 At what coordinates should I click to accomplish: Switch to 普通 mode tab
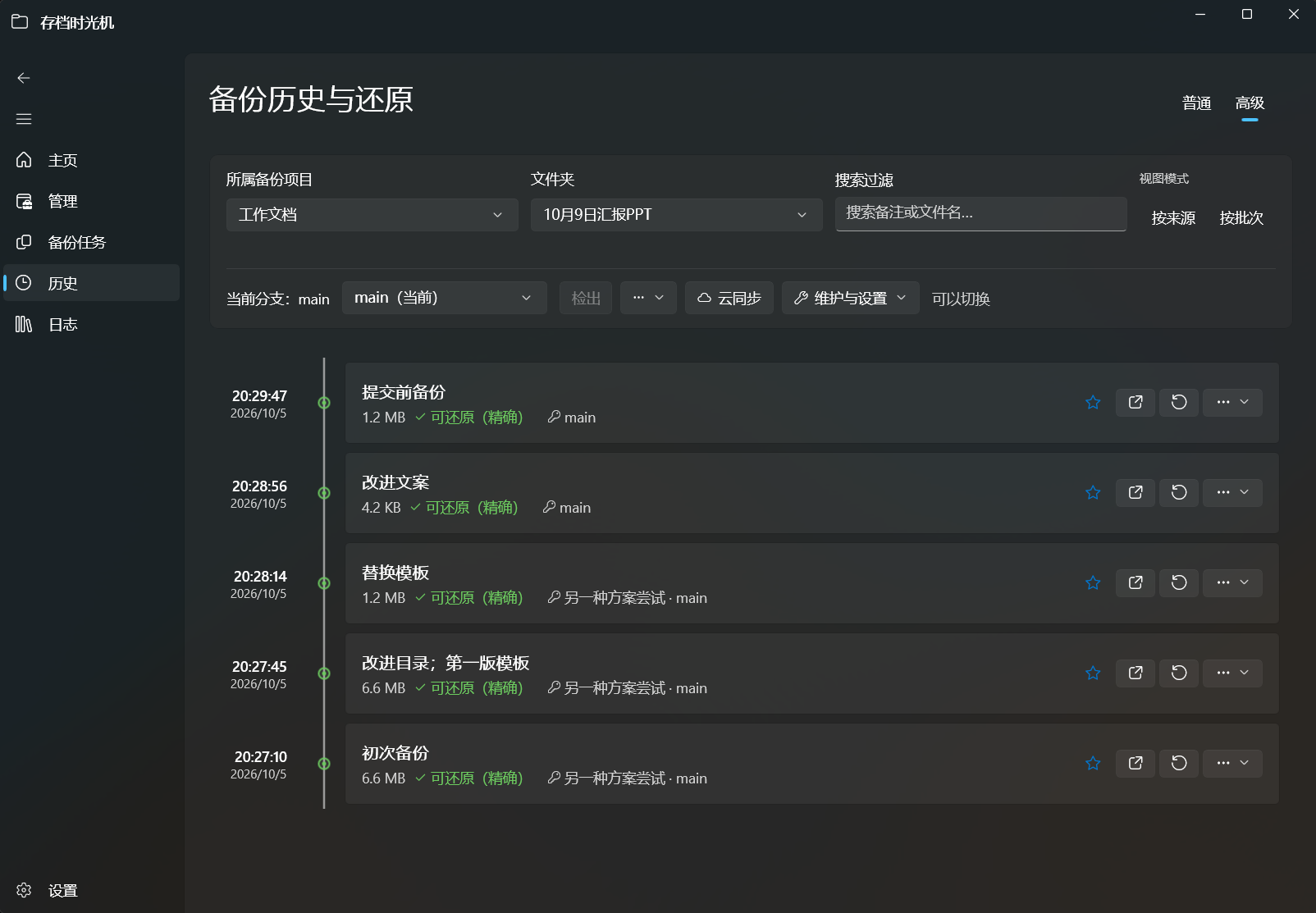[x=1196, y=103]
